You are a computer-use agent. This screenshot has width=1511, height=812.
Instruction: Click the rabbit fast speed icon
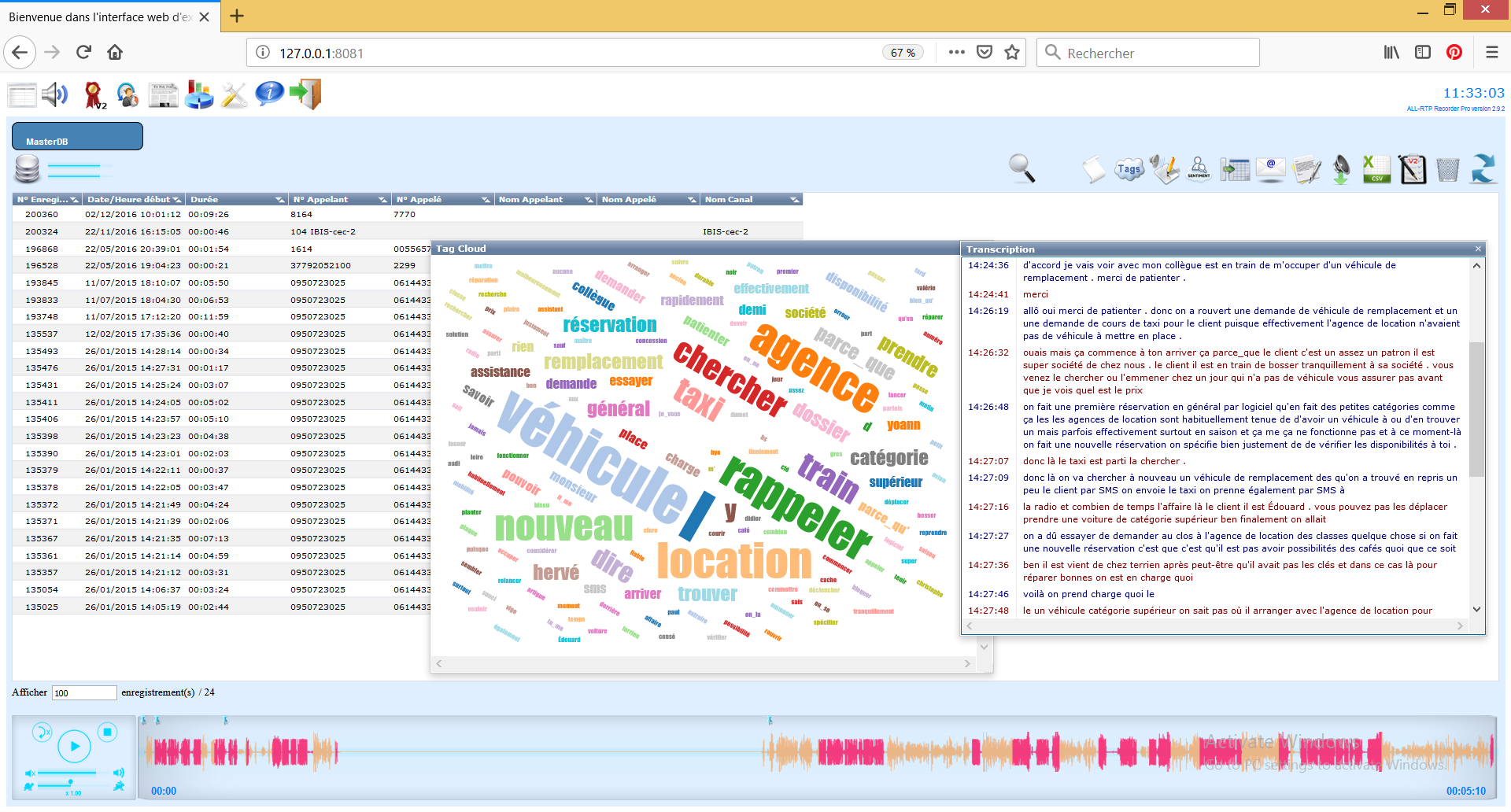point(119,785)
